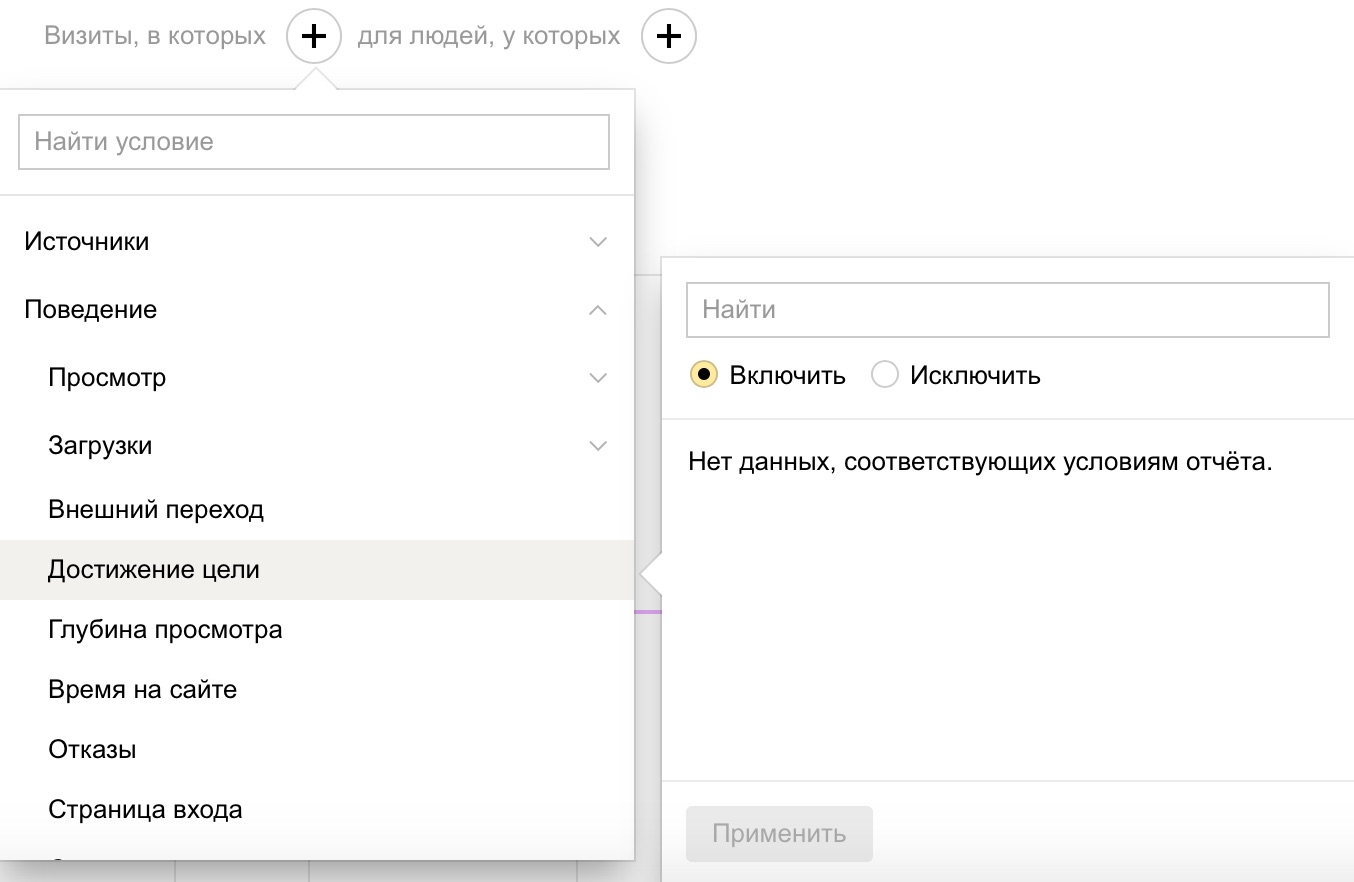Click the 'Найти' search field
Screen dimensions: 1354x882
coord(1007,310)
